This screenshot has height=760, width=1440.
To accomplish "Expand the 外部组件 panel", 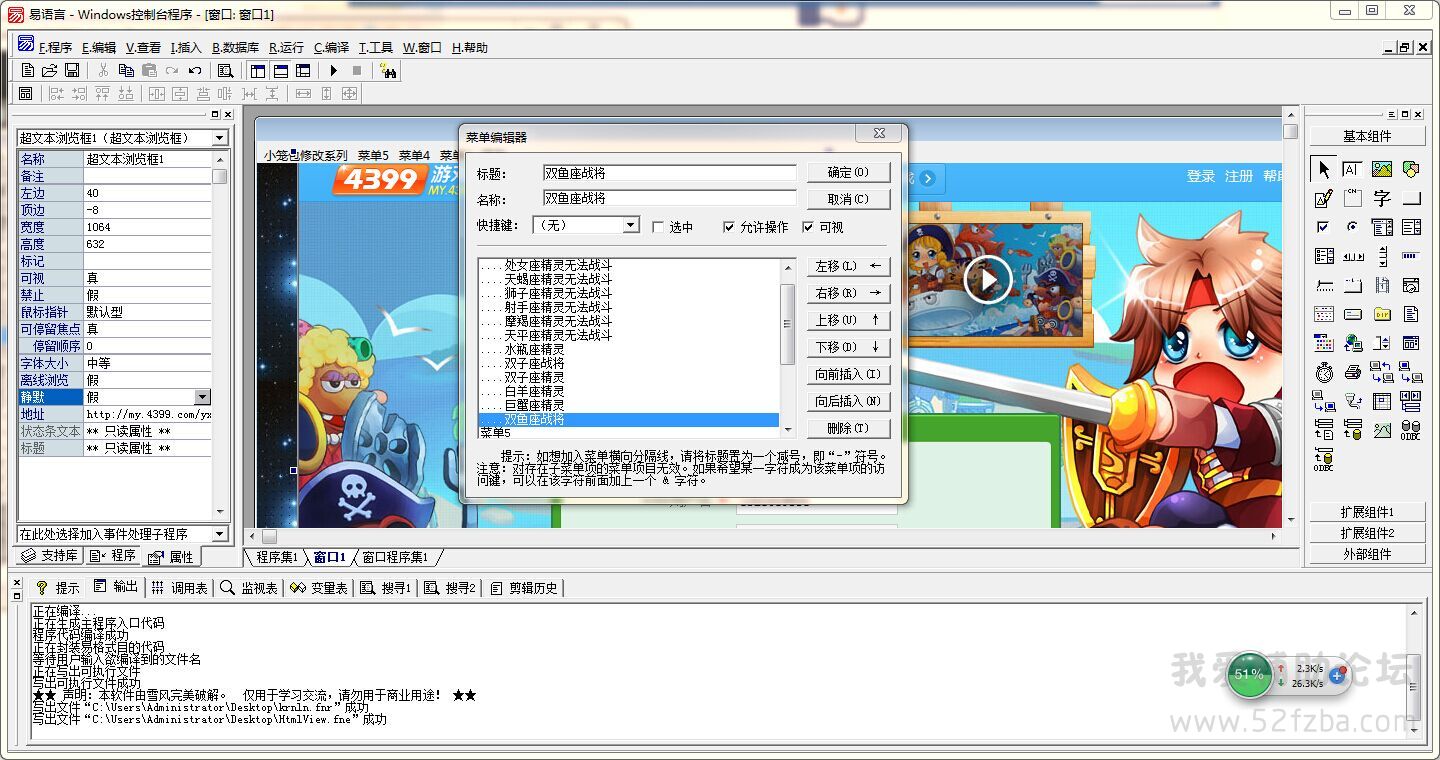I will (x=1367, y=554).
